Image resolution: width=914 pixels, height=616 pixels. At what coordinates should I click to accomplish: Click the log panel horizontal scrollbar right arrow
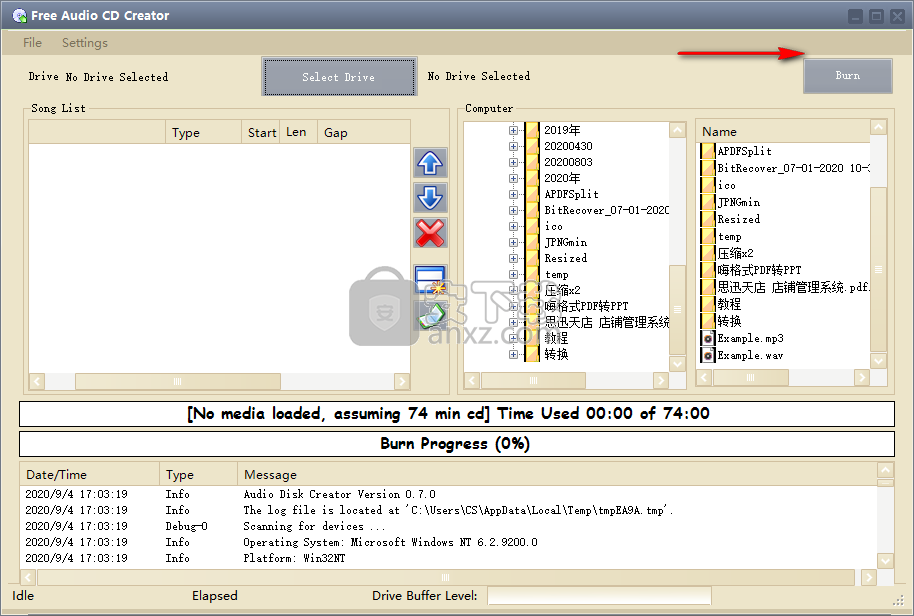[x=869, y=577]
